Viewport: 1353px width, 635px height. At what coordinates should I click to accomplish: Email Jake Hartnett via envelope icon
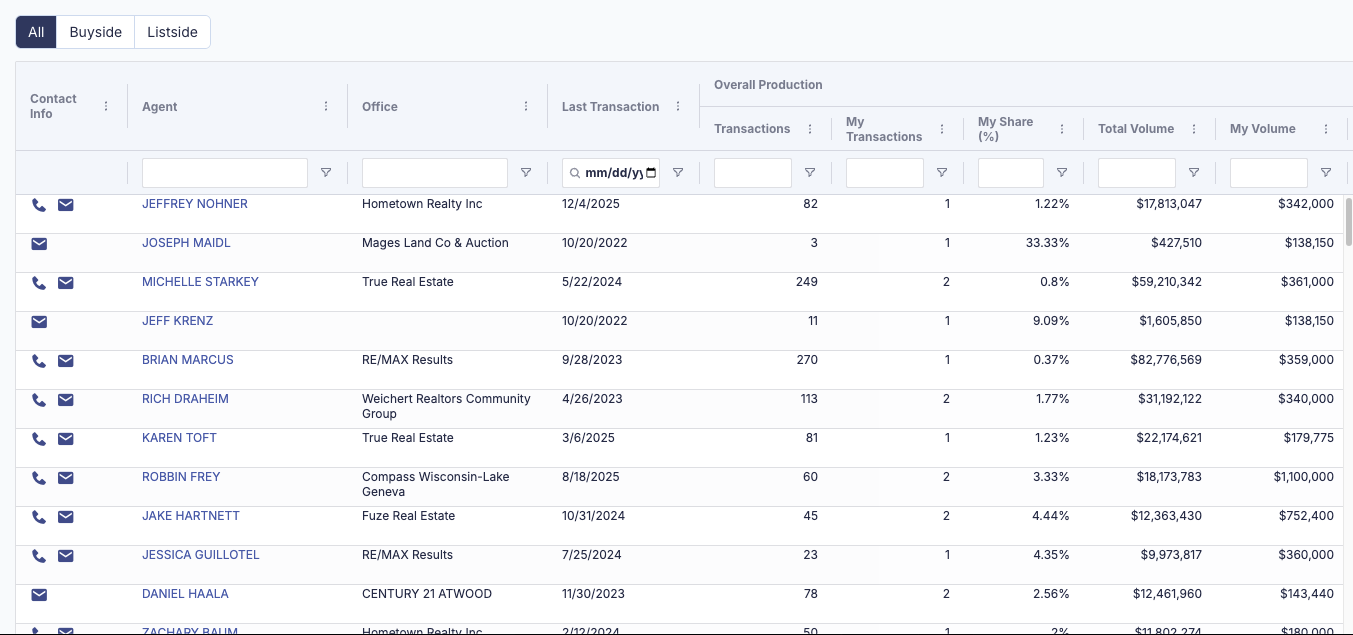pyautogui.click(x=65, y=517)
